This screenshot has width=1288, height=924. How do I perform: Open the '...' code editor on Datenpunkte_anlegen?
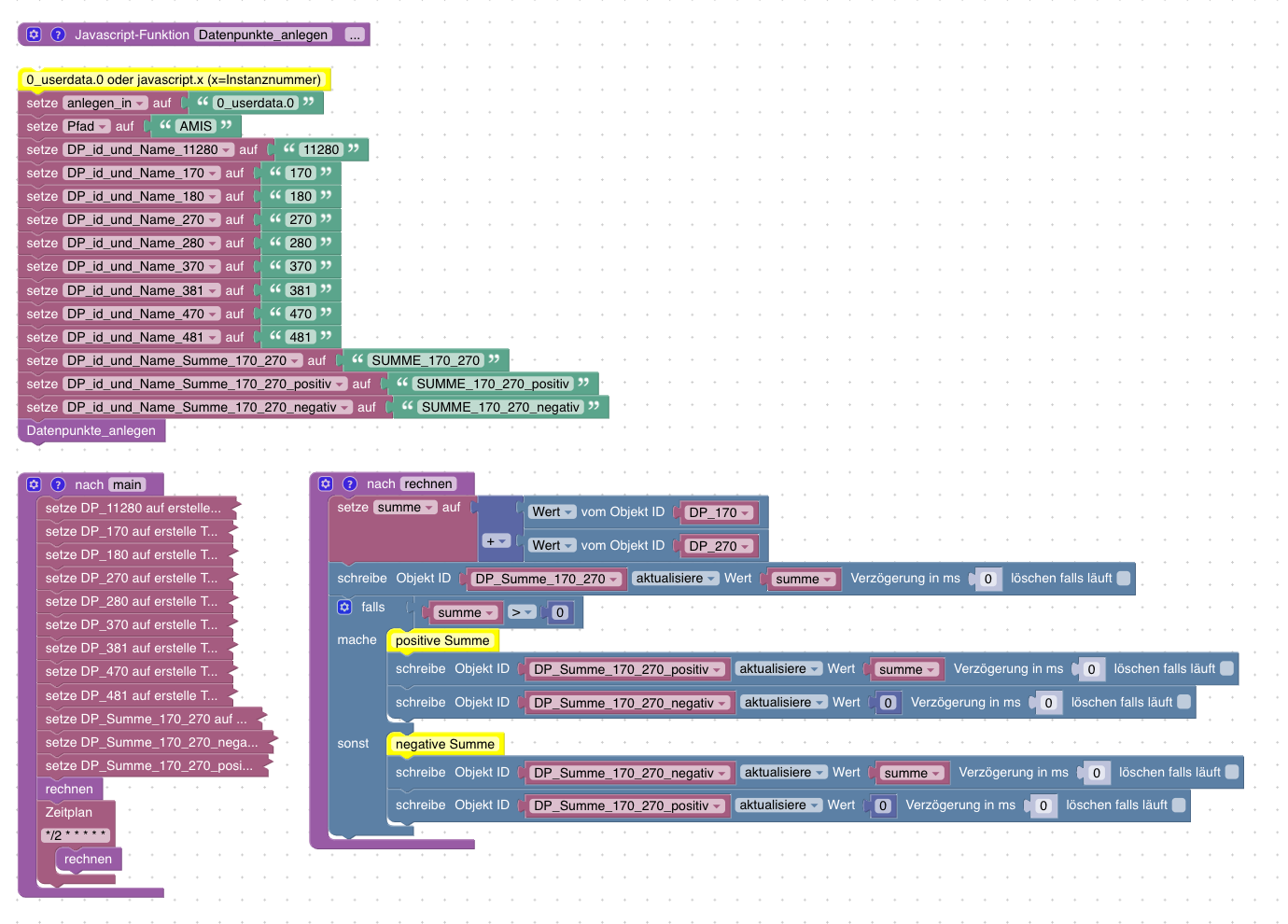(355, 35)
